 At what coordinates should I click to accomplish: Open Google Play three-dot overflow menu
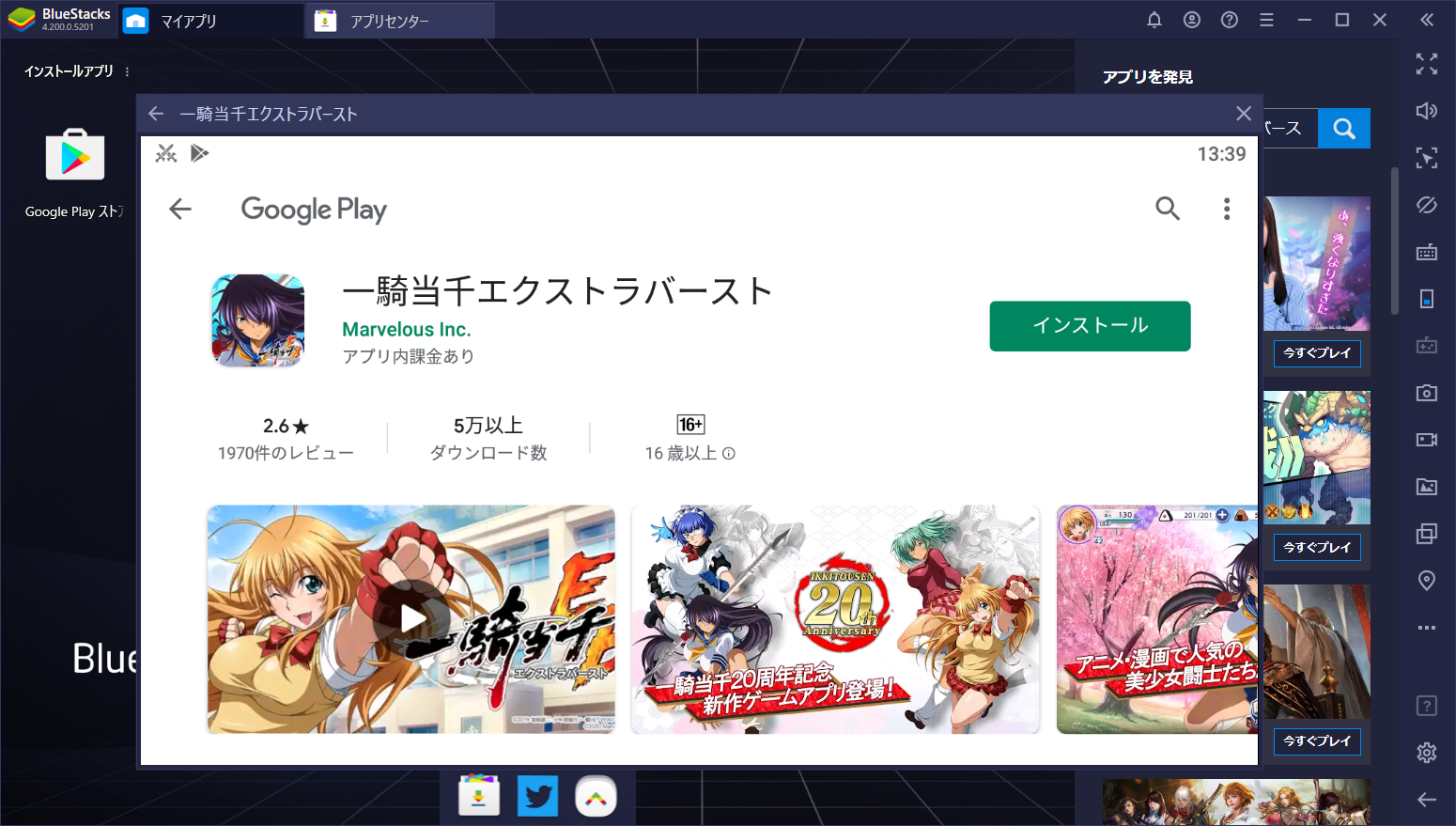coord(1227,209)
